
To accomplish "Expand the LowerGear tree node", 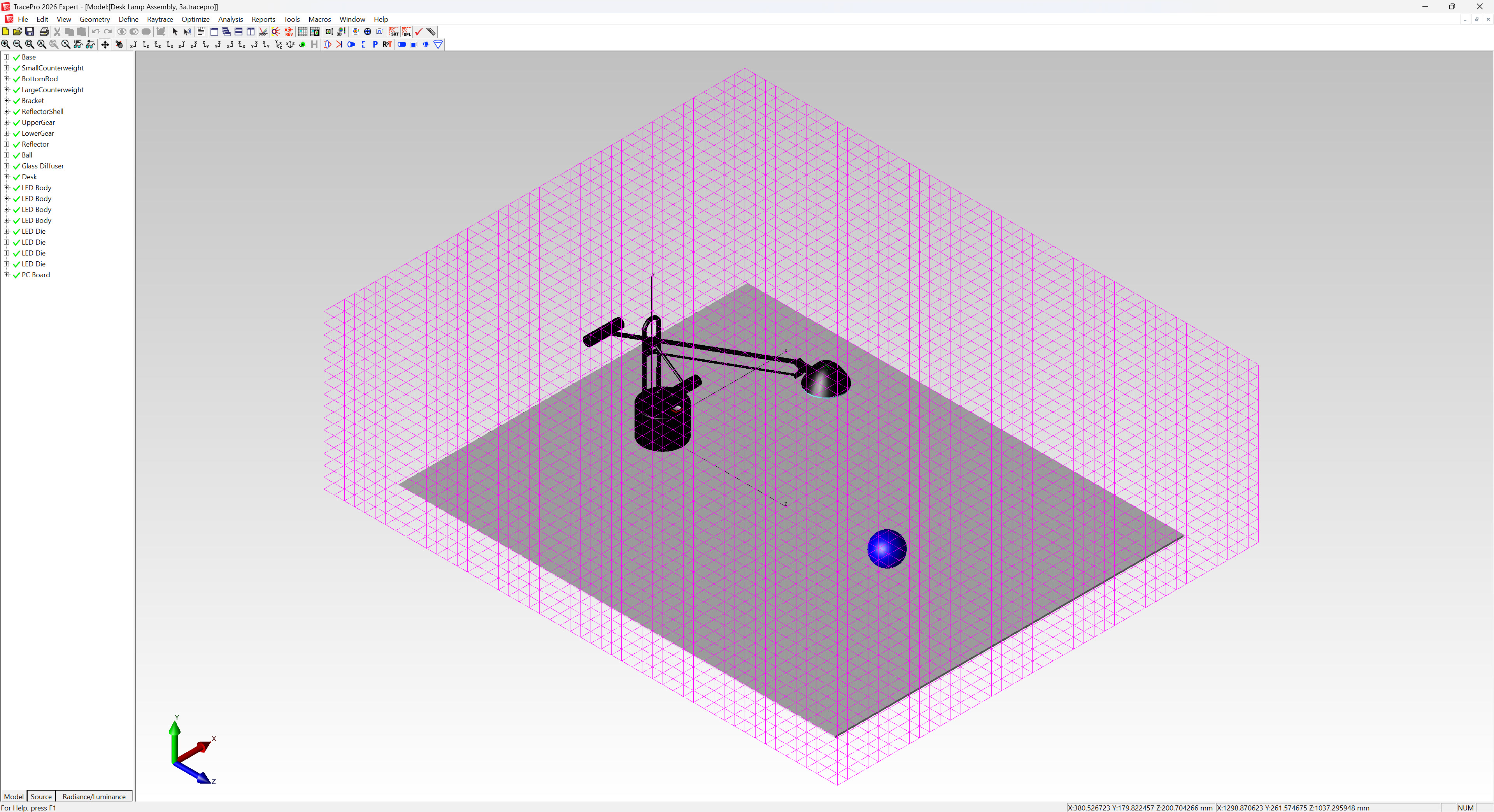I will tap(6, 133).
